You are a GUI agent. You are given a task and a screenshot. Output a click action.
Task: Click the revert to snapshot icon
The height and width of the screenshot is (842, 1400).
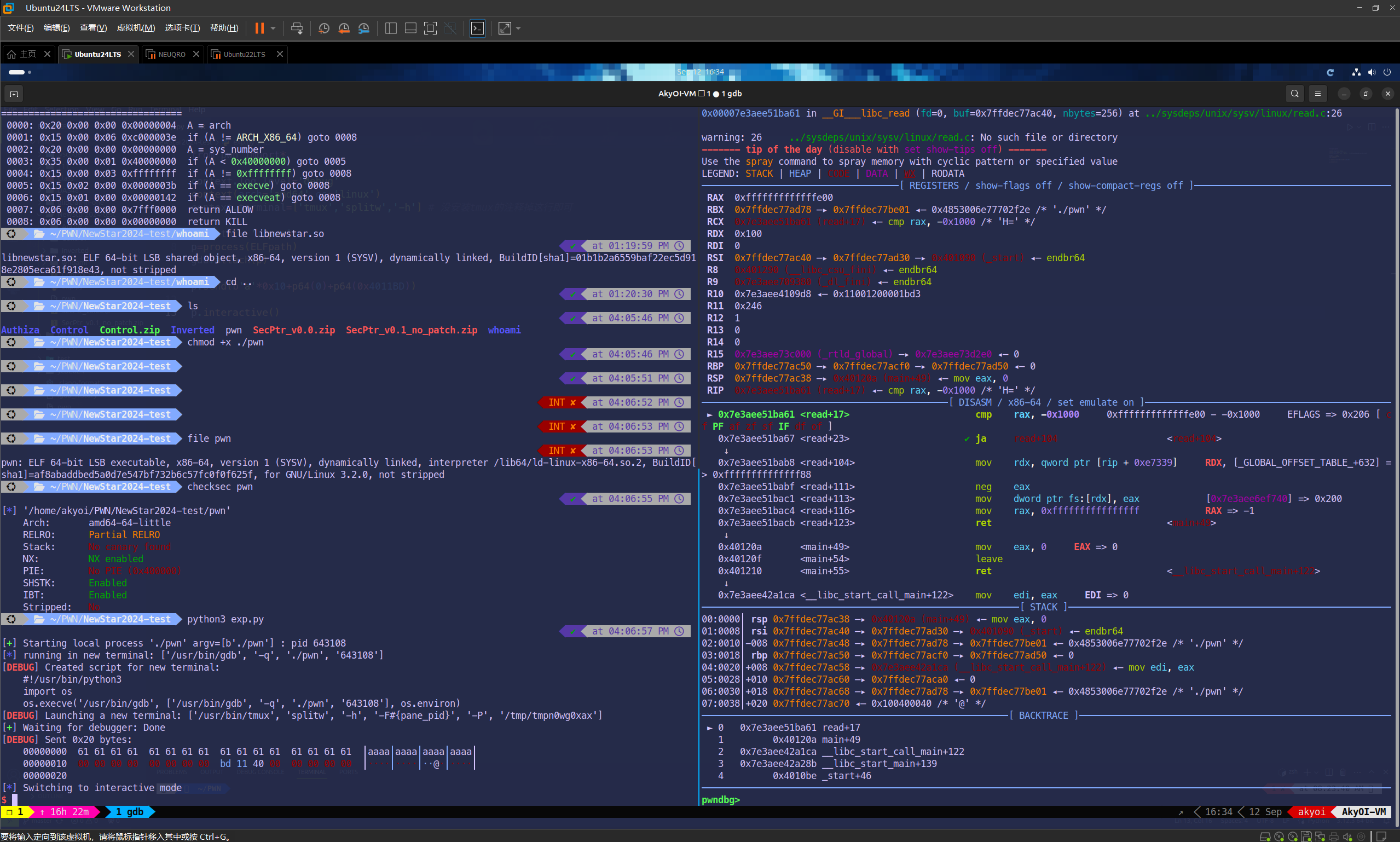point(344,28)
